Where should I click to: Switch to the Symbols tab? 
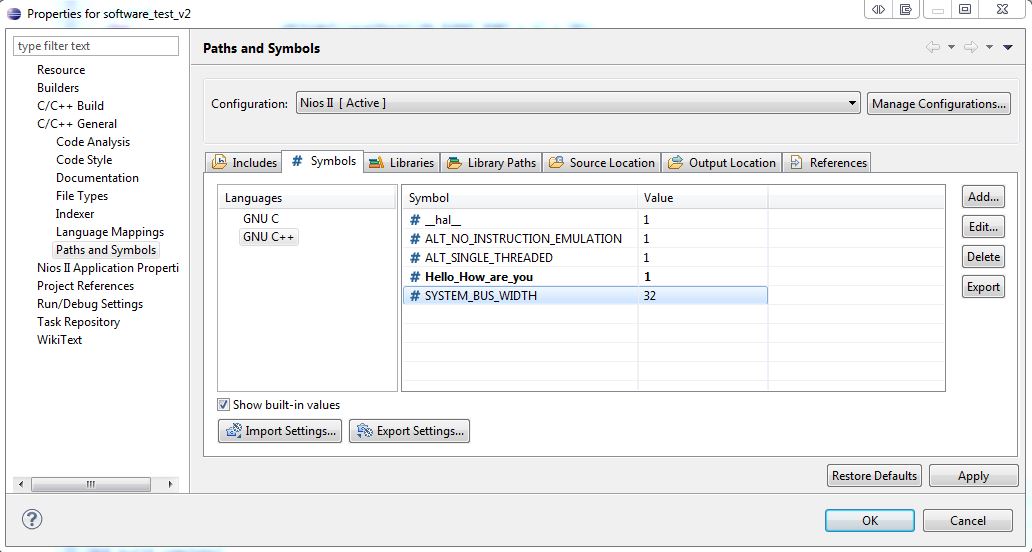pyautogui.click(x=322, y=161)
